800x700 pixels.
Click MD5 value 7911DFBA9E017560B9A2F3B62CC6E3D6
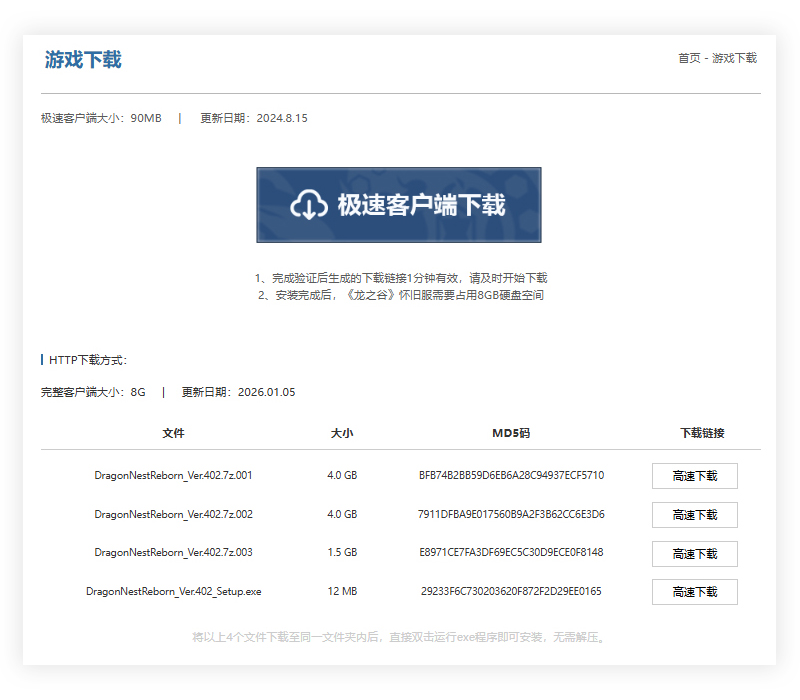click(511, 514)
